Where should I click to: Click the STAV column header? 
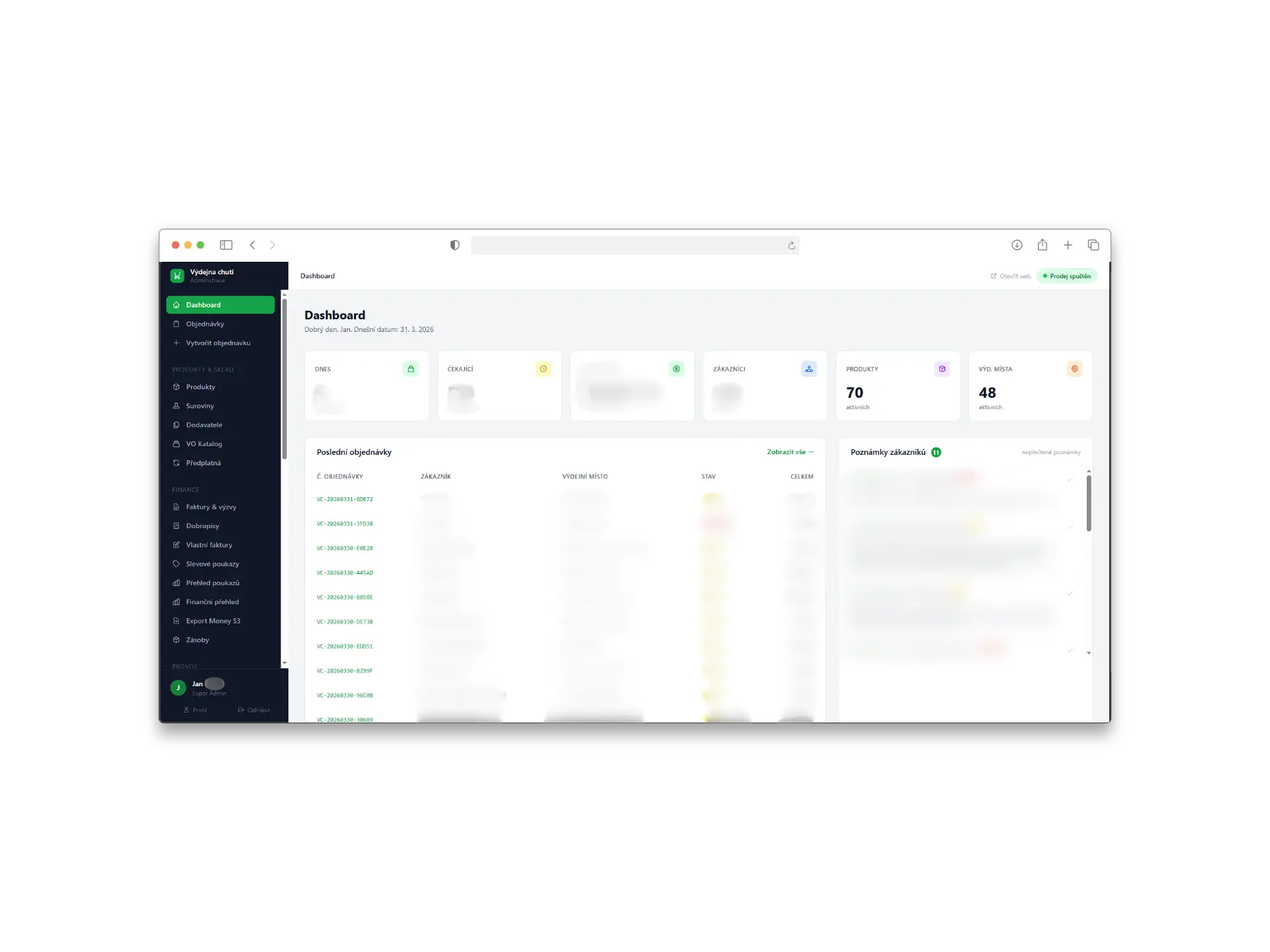(x=708, y=477)
